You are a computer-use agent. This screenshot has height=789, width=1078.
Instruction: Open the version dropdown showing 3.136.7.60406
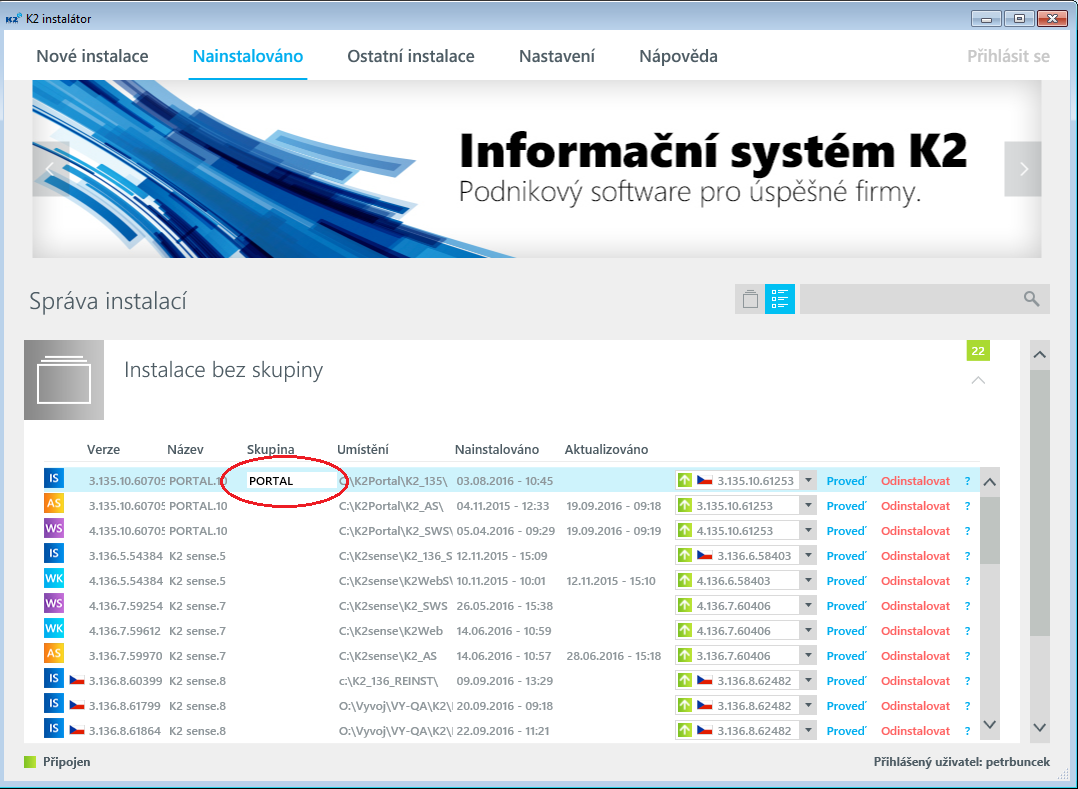(x=808, y=656)
